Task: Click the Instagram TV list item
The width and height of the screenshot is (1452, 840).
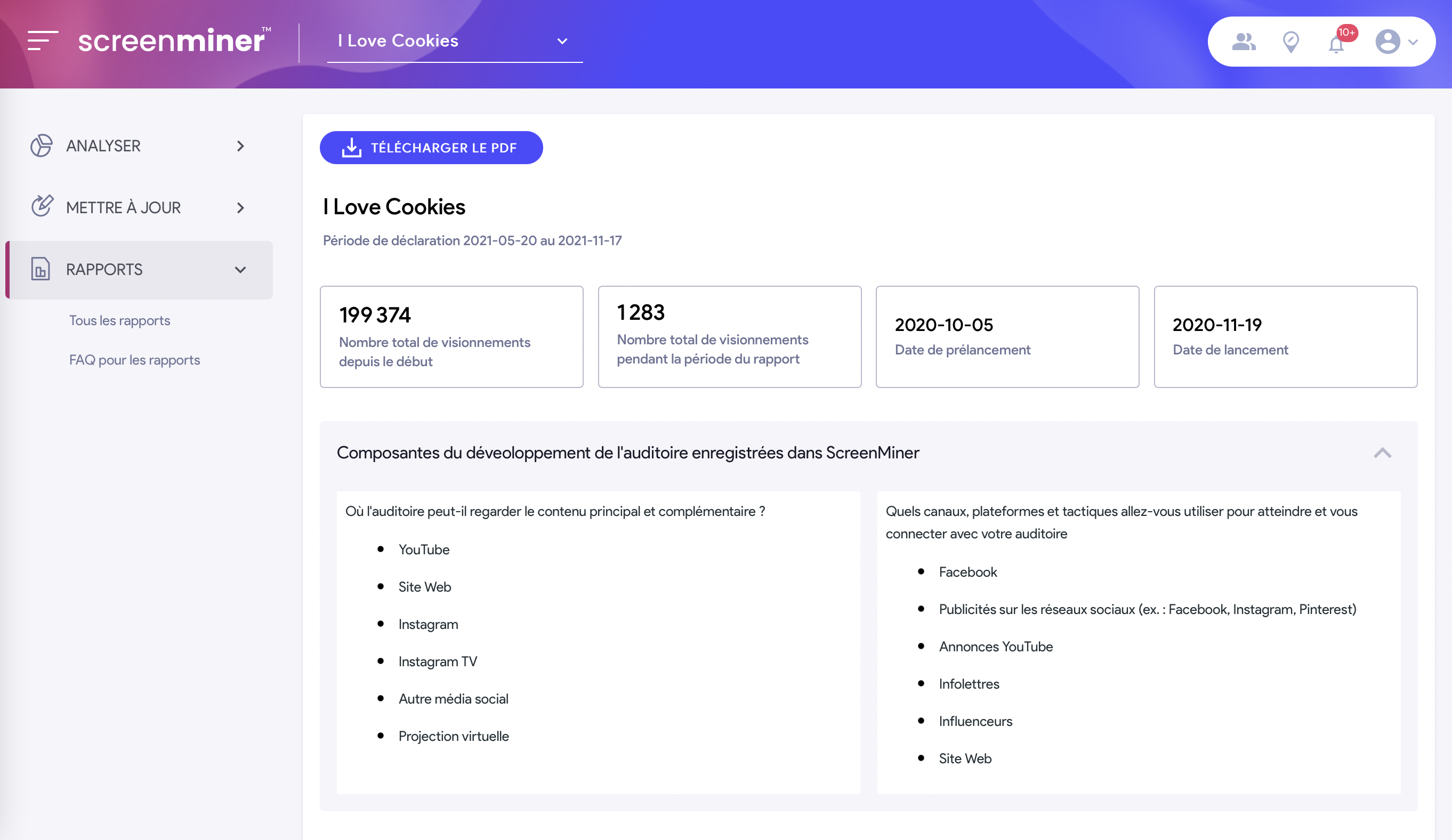Action: 438,661
